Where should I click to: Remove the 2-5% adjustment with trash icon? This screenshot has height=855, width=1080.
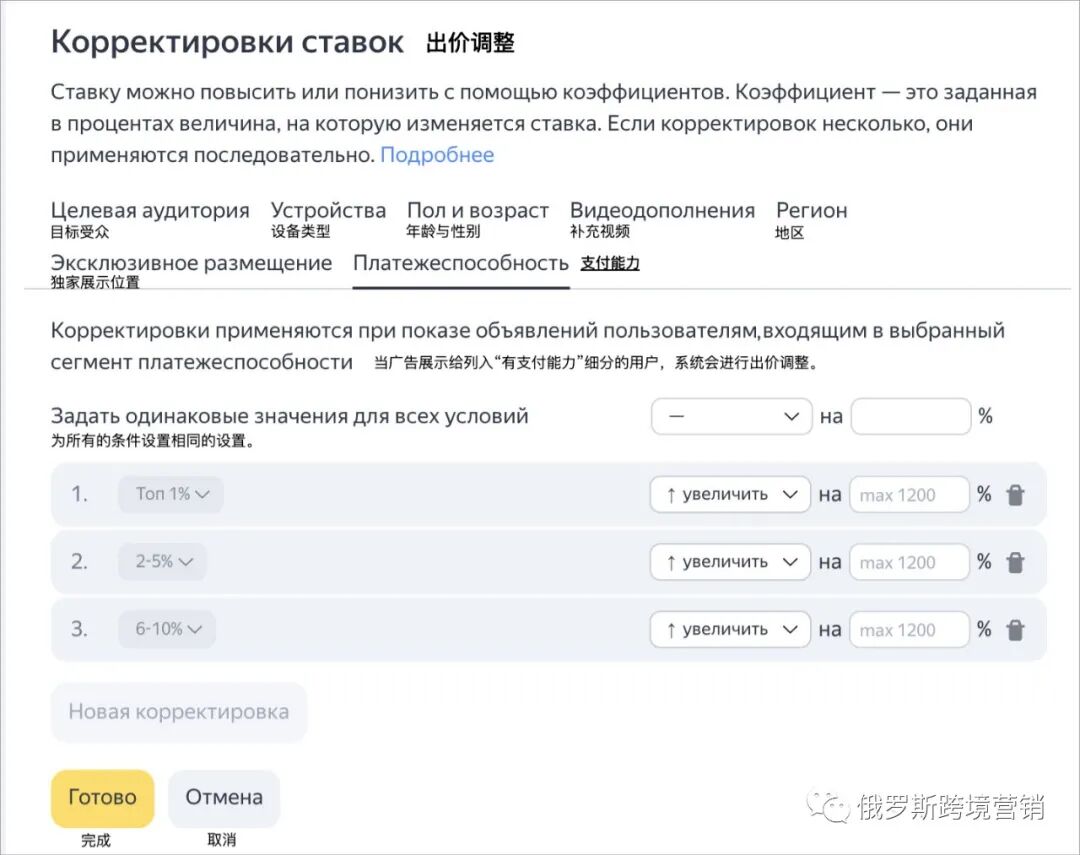click(1016, 561)
